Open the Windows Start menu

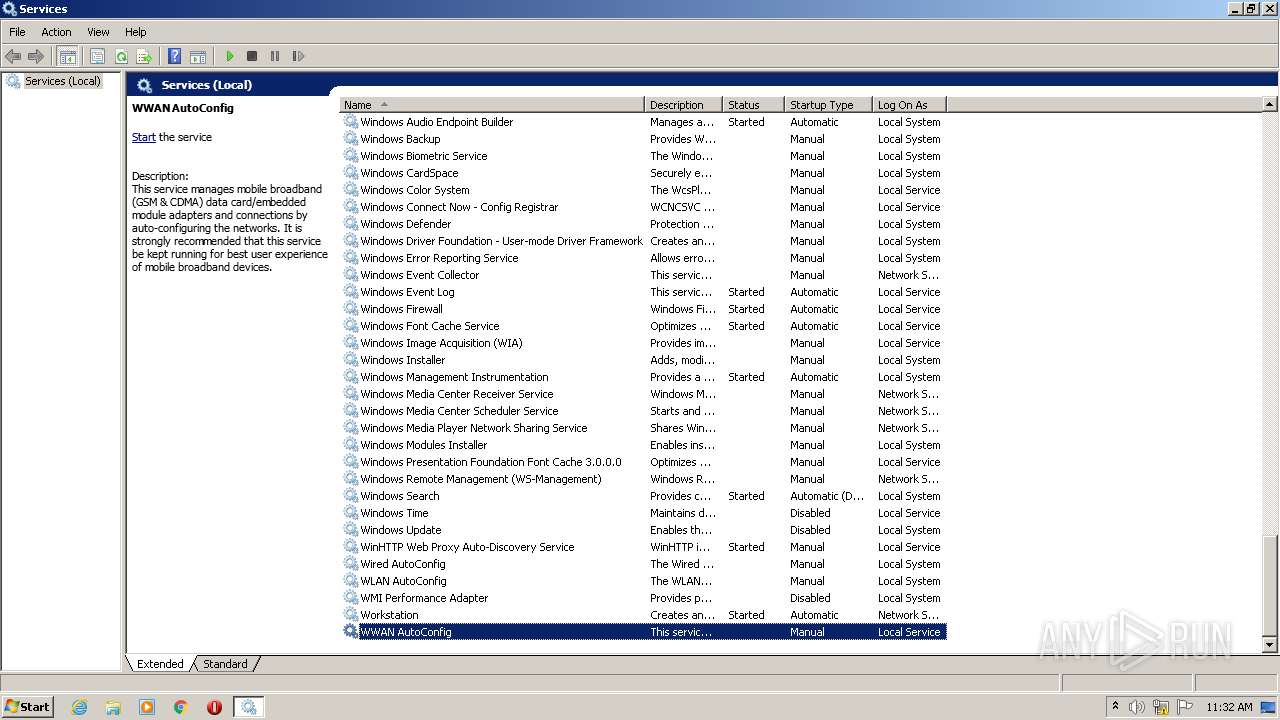[27, 706]
